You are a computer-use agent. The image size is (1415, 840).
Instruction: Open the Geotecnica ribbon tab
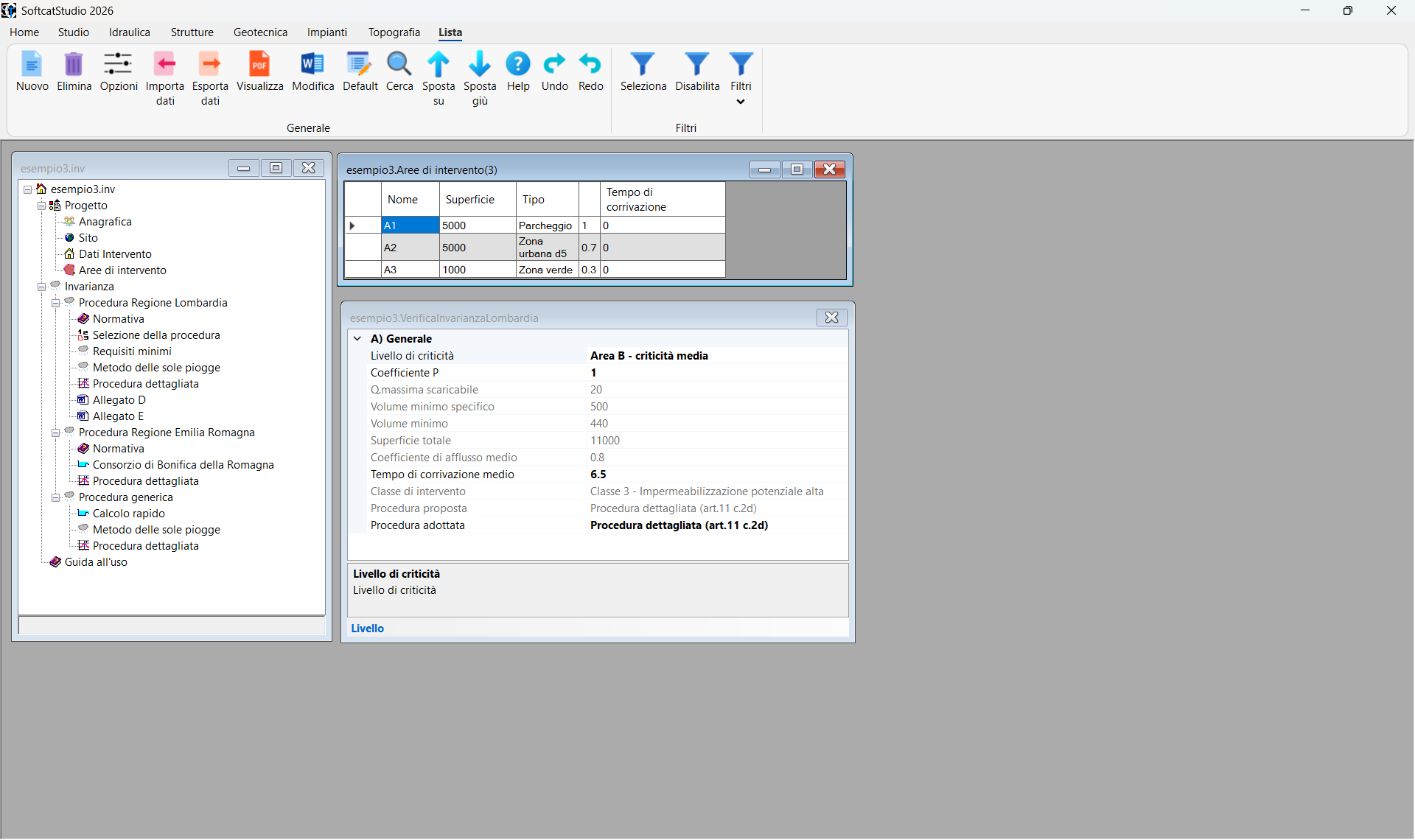click(261, 32)
